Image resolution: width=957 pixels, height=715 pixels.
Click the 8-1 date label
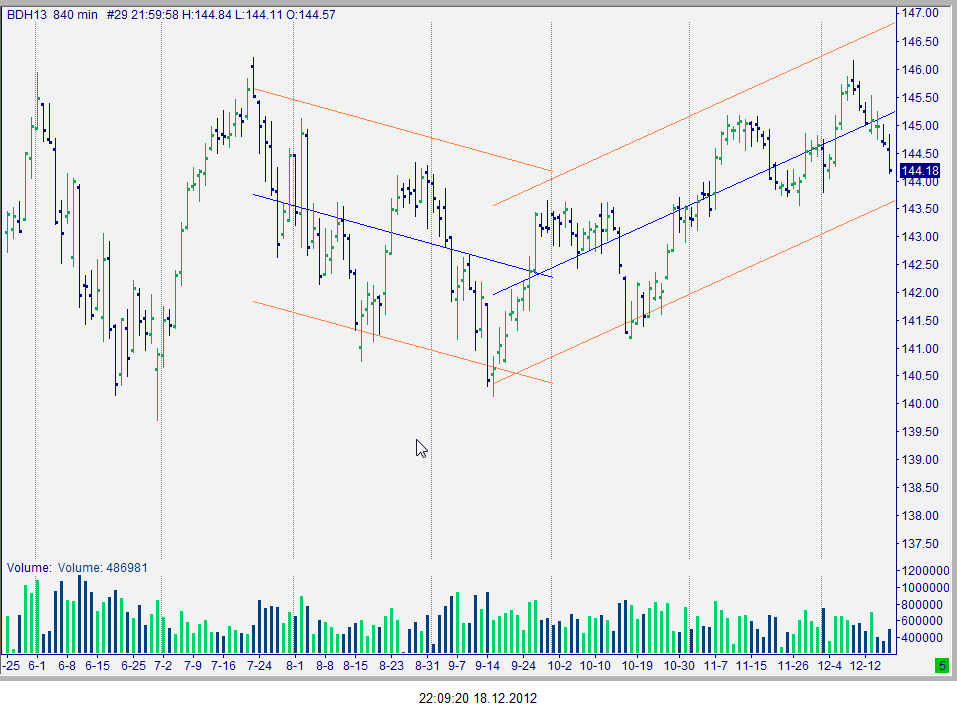[295, 666]
